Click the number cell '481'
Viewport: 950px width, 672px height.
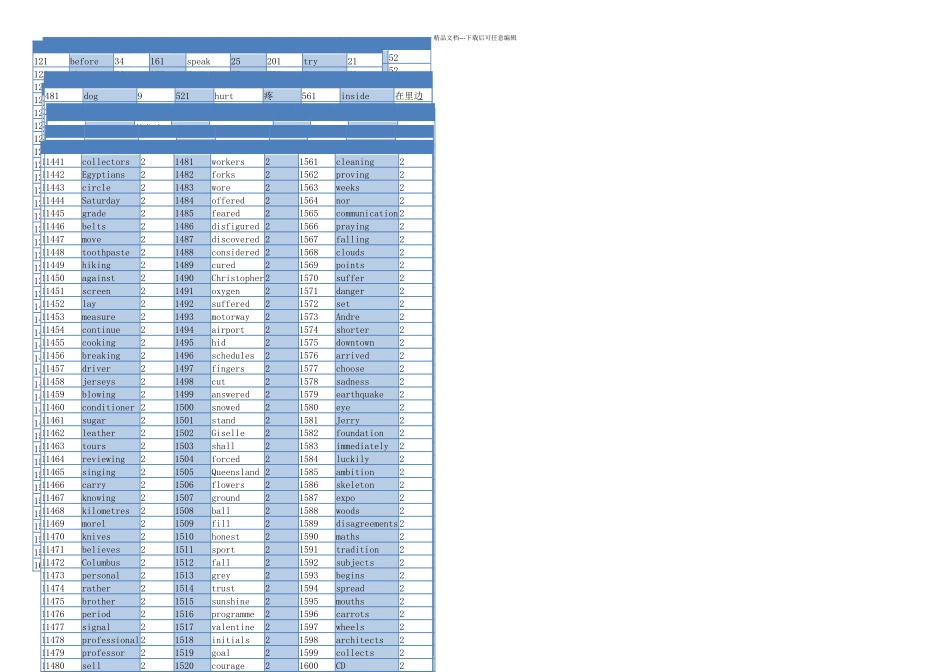tap(63, 96)
